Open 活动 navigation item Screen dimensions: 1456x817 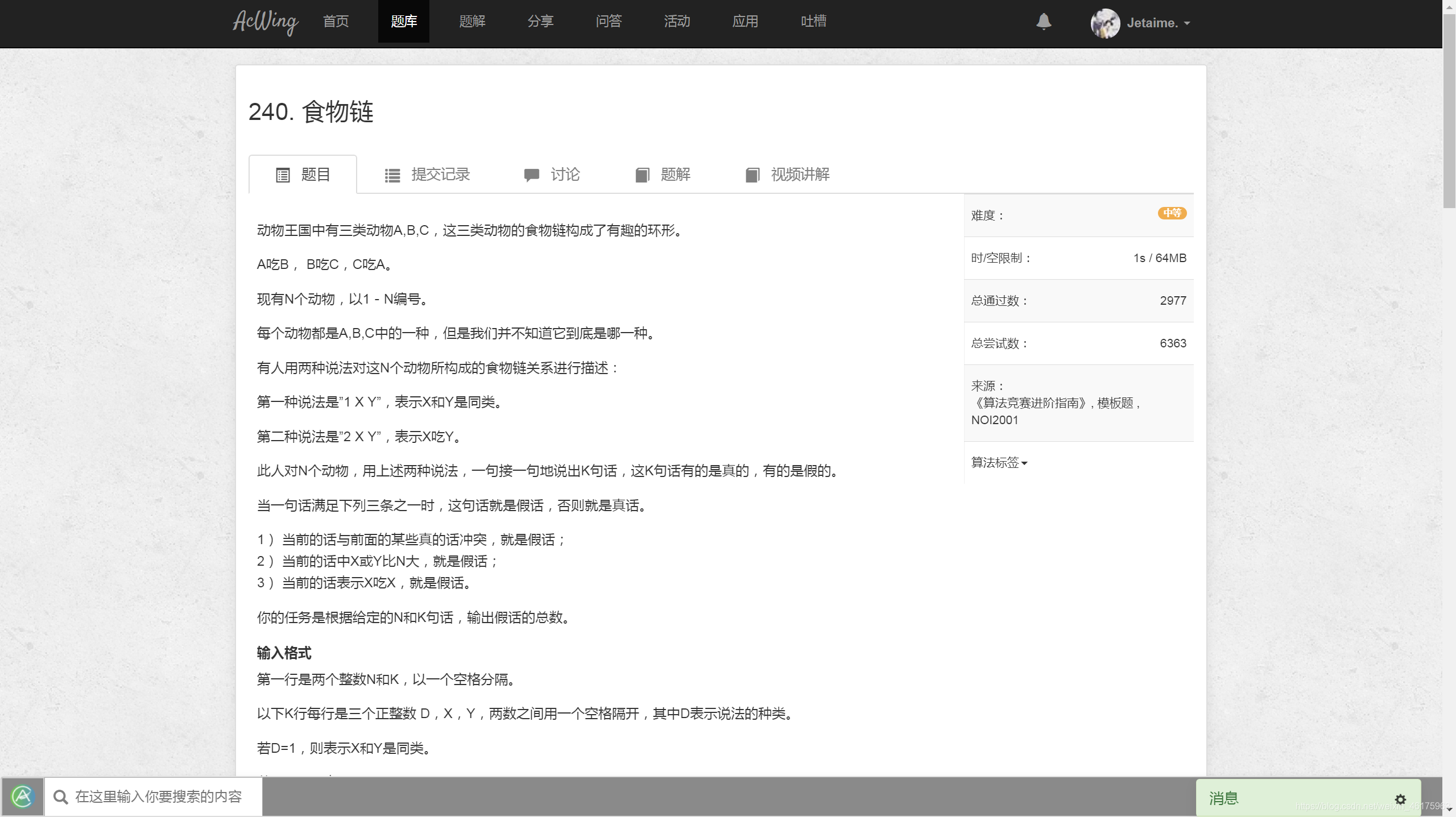(x=677, y=22)
